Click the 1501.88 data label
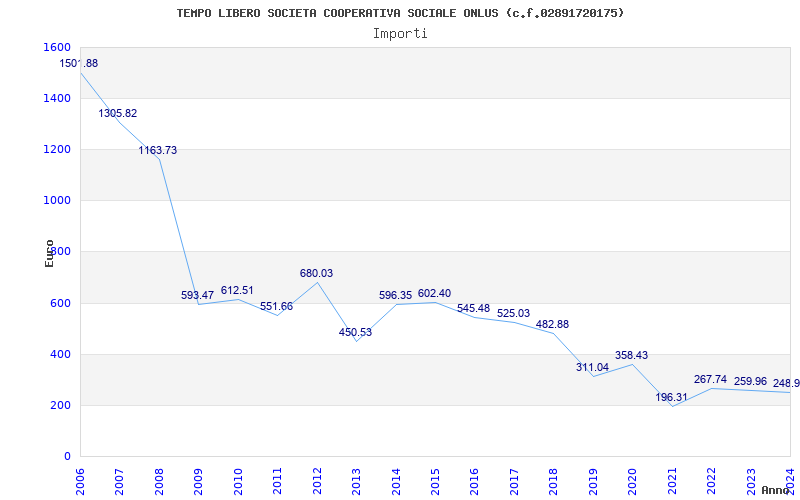The width and height of the screenshot is (800, 500). [79, 64]
